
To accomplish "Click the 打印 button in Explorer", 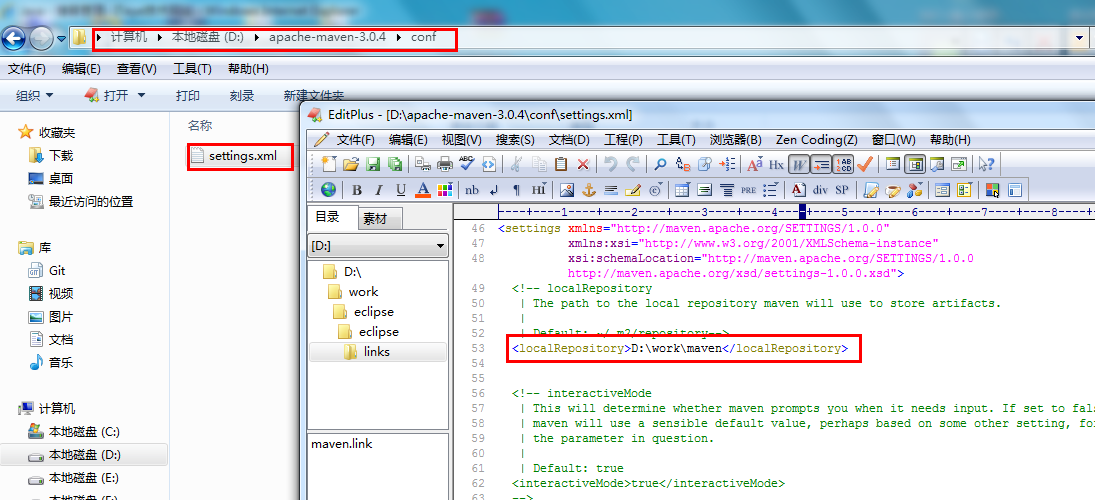I will [x=188, y=96].
